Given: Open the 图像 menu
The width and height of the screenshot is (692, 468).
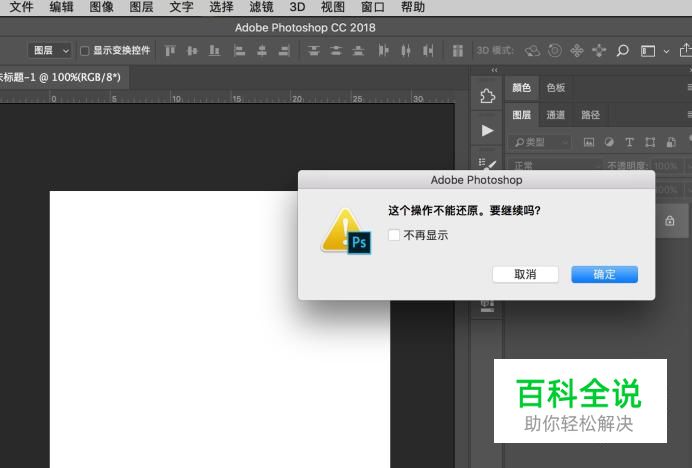Looking at the screenshot, I should point(101,7).
